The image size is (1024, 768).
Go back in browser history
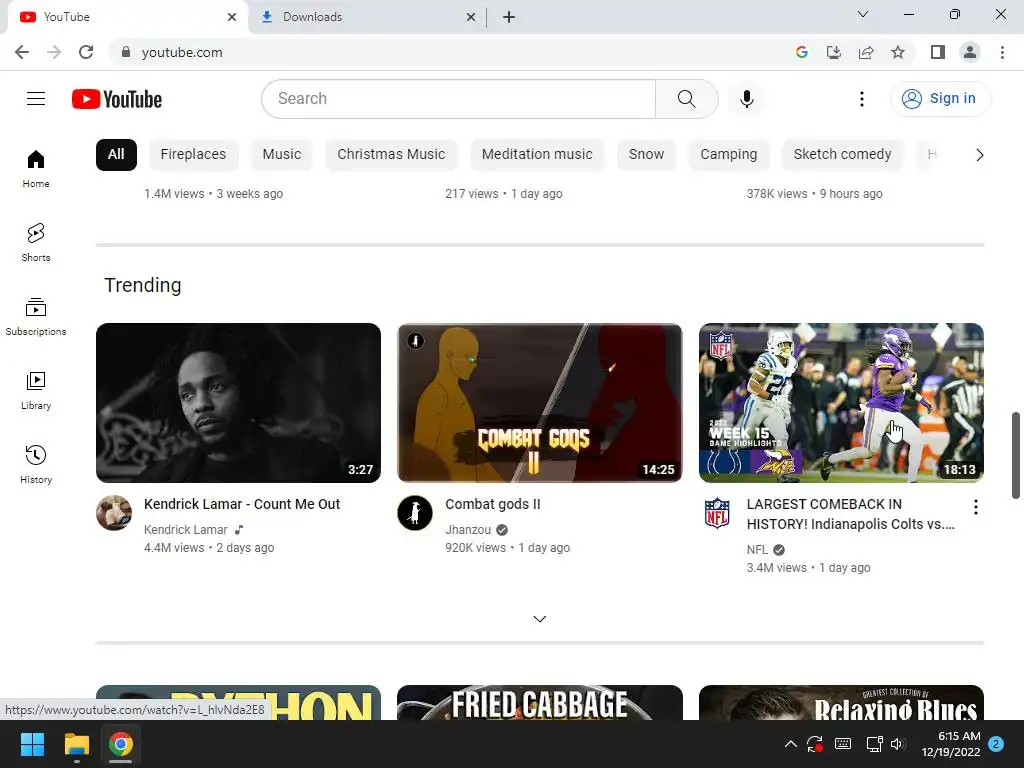[22, 52]
